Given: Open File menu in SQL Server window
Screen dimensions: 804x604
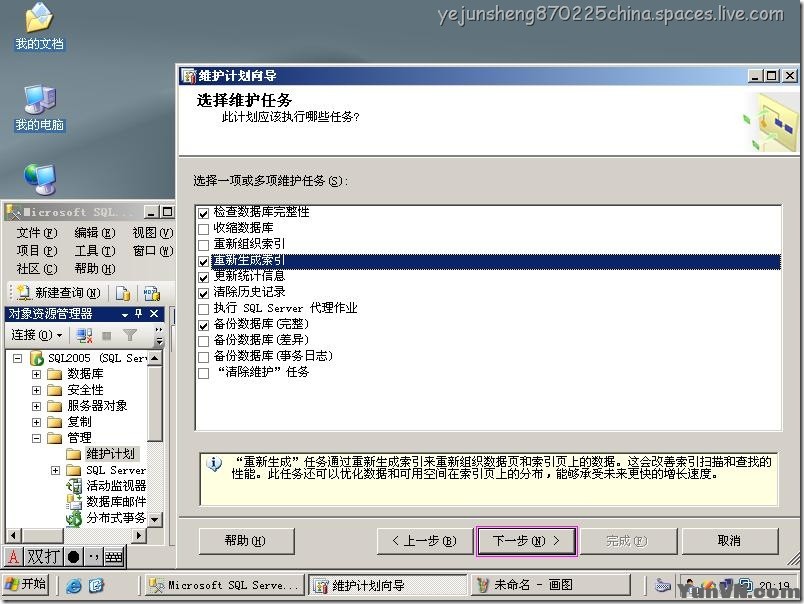Looking at the screenshot, I should [37, 233].
